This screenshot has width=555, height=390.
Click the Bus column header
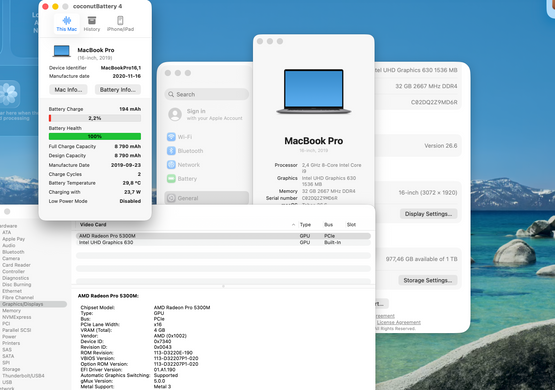point(328,225)
